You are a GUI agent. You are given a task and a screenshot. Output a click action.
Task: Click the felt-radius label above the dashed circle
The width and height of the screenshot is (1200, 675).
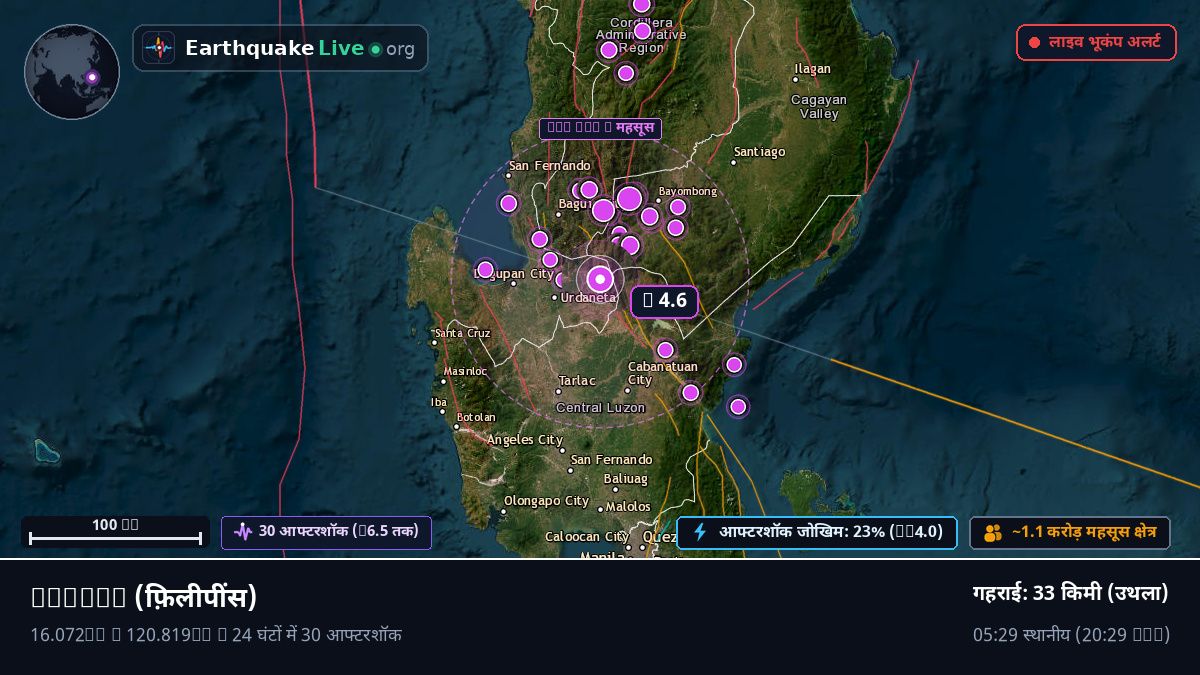pyautogui.click(x=600, y=128)
